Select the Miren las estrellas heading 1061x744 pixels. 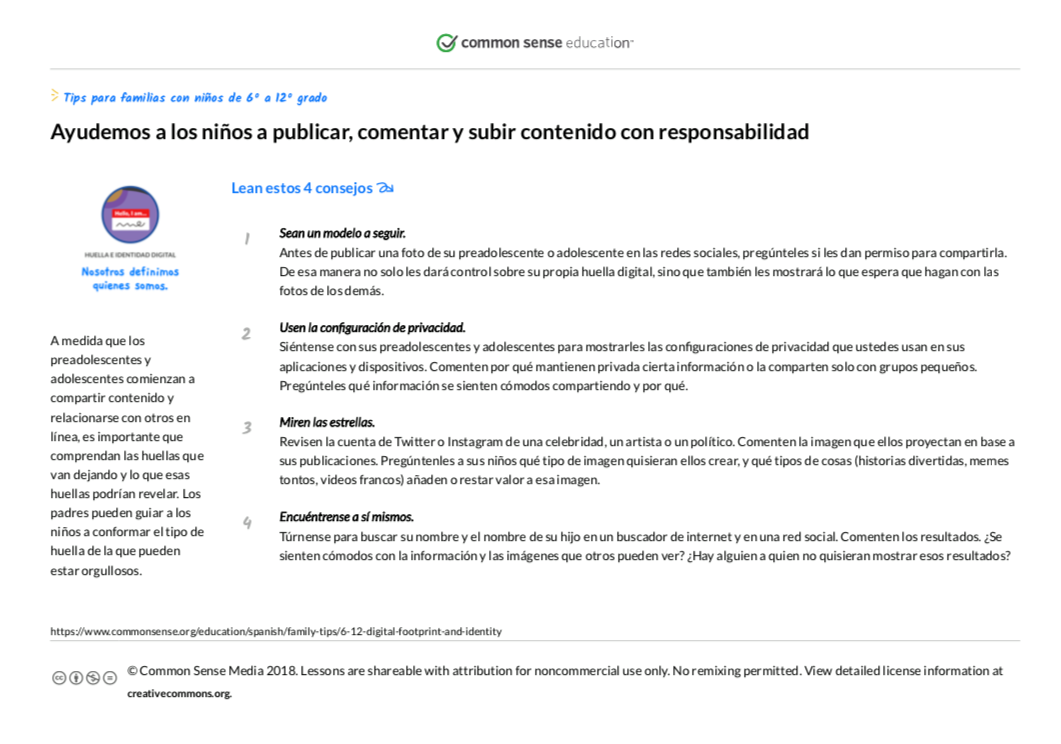(x=327, y=422)
